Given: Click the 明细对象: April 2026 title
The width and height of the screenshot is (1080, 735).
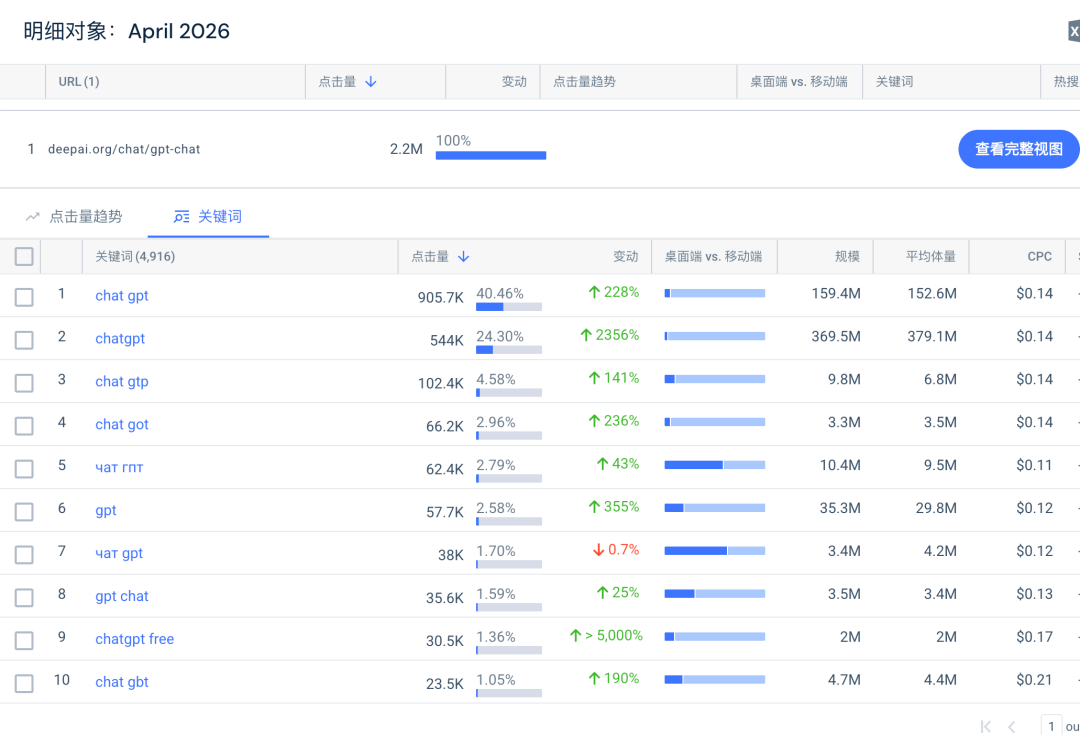Looking at the screenshot, I should pyautogui.click(x=127, y=31).
